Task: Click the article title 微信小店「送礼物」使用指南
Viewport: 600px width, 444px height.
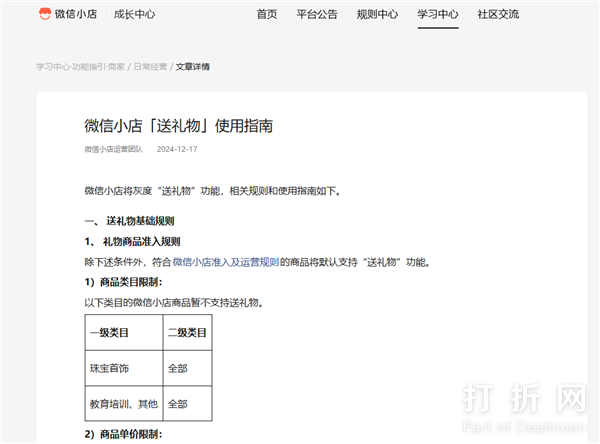Action: pyautogui.click(x=179, y=126)
